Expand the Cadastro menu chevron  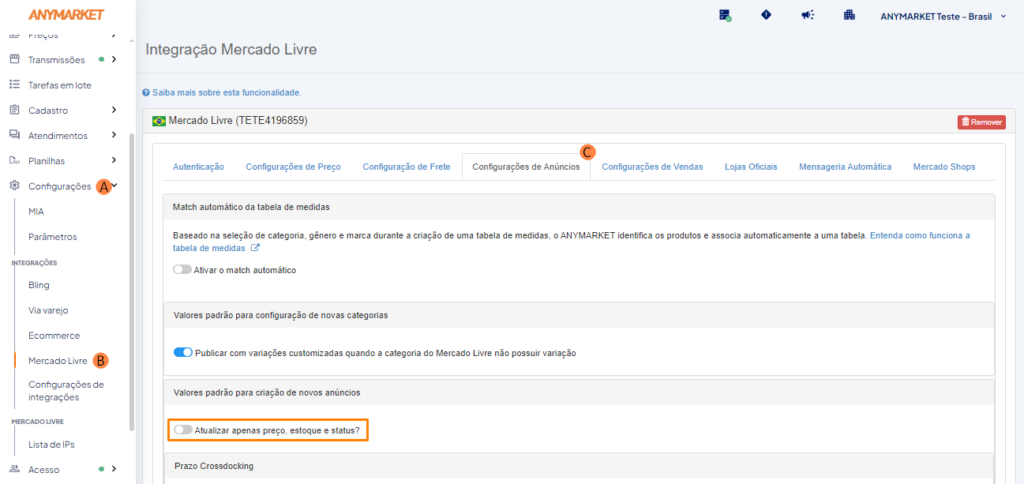pos(114,110)
